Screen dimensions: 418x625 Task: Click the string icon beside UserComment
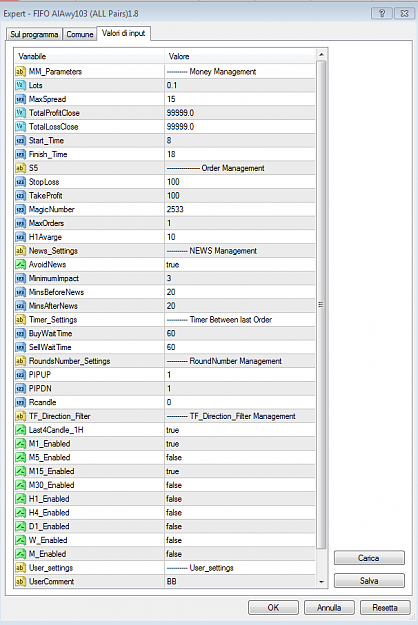[20, 582]
